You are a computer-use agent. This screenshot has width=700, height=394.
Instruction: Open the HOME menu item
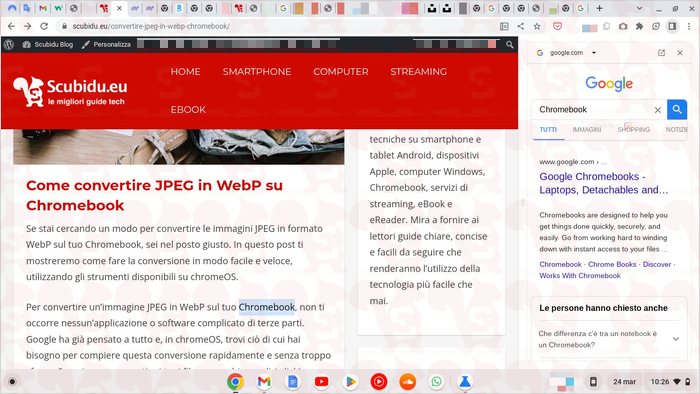coord(185,71)
